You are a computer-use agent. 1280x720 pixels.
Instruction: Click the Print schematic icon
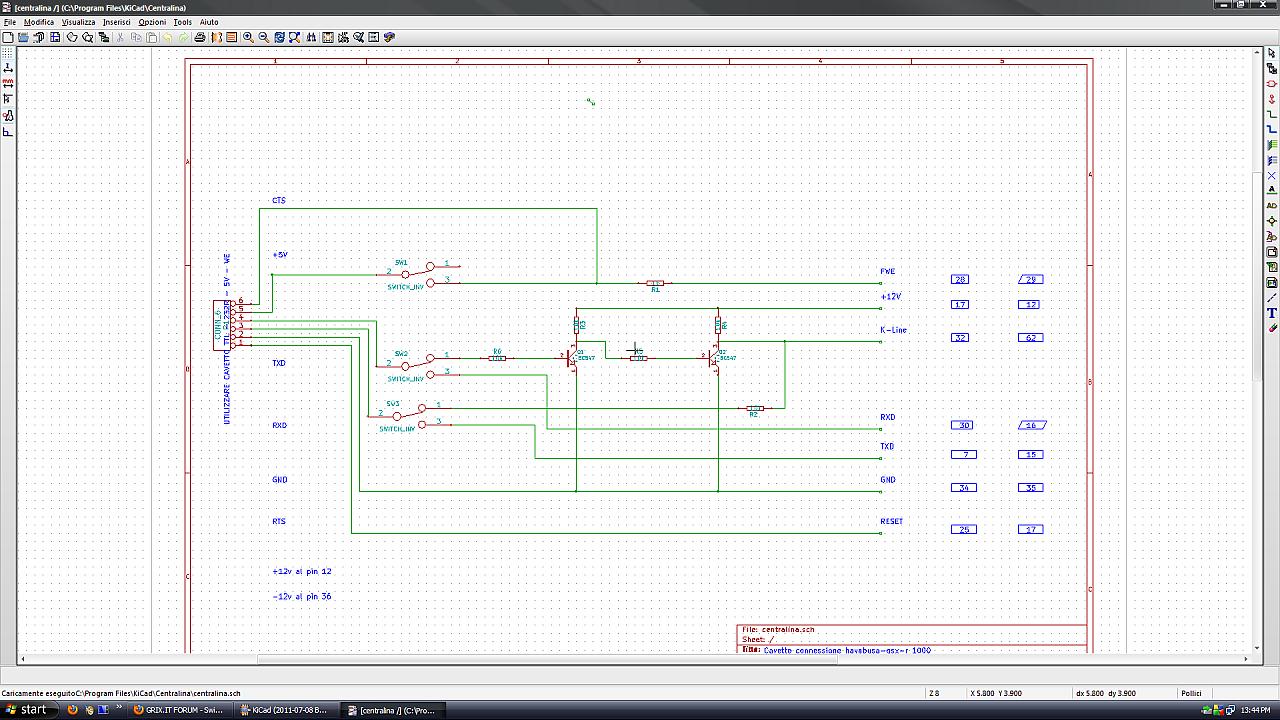click(x=200, y=37)
